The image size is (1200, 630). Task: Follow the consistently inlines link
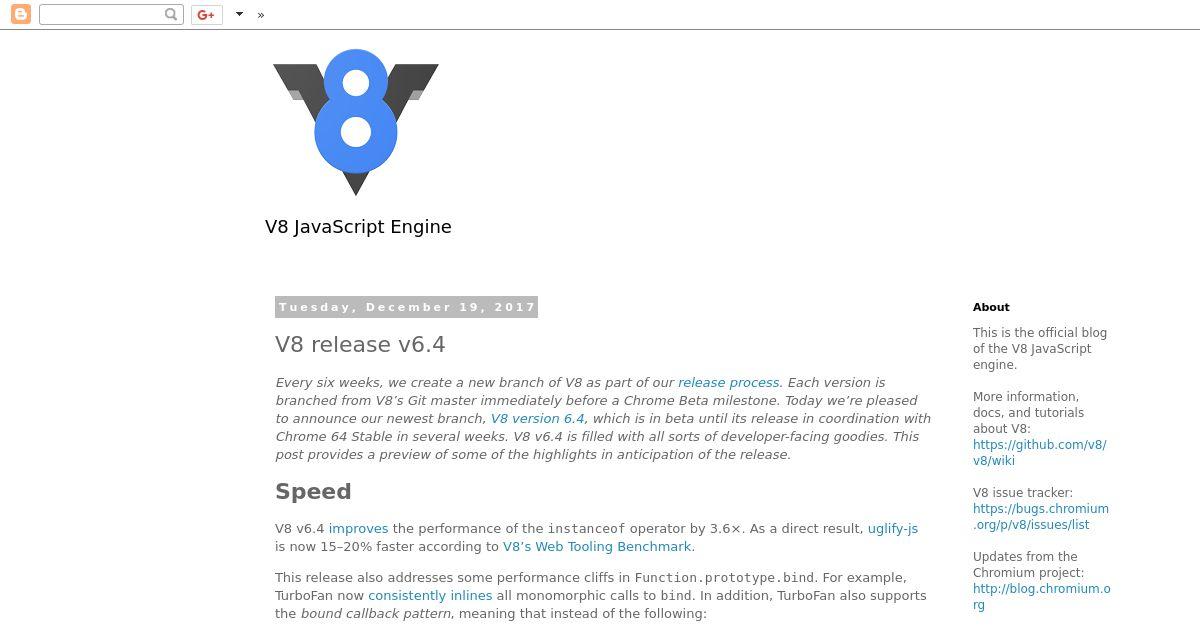tap(430, 596)
